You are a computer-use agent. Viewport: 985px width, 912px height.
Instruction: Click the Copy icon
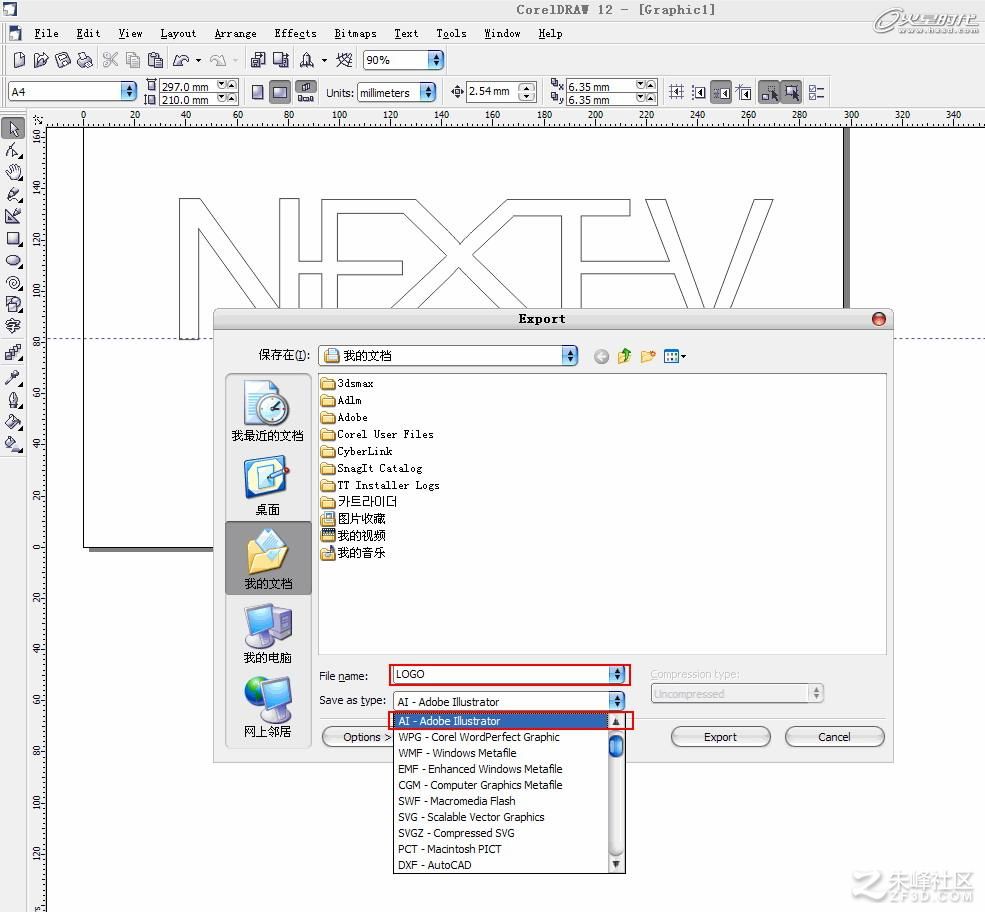(x=133, y=60)
